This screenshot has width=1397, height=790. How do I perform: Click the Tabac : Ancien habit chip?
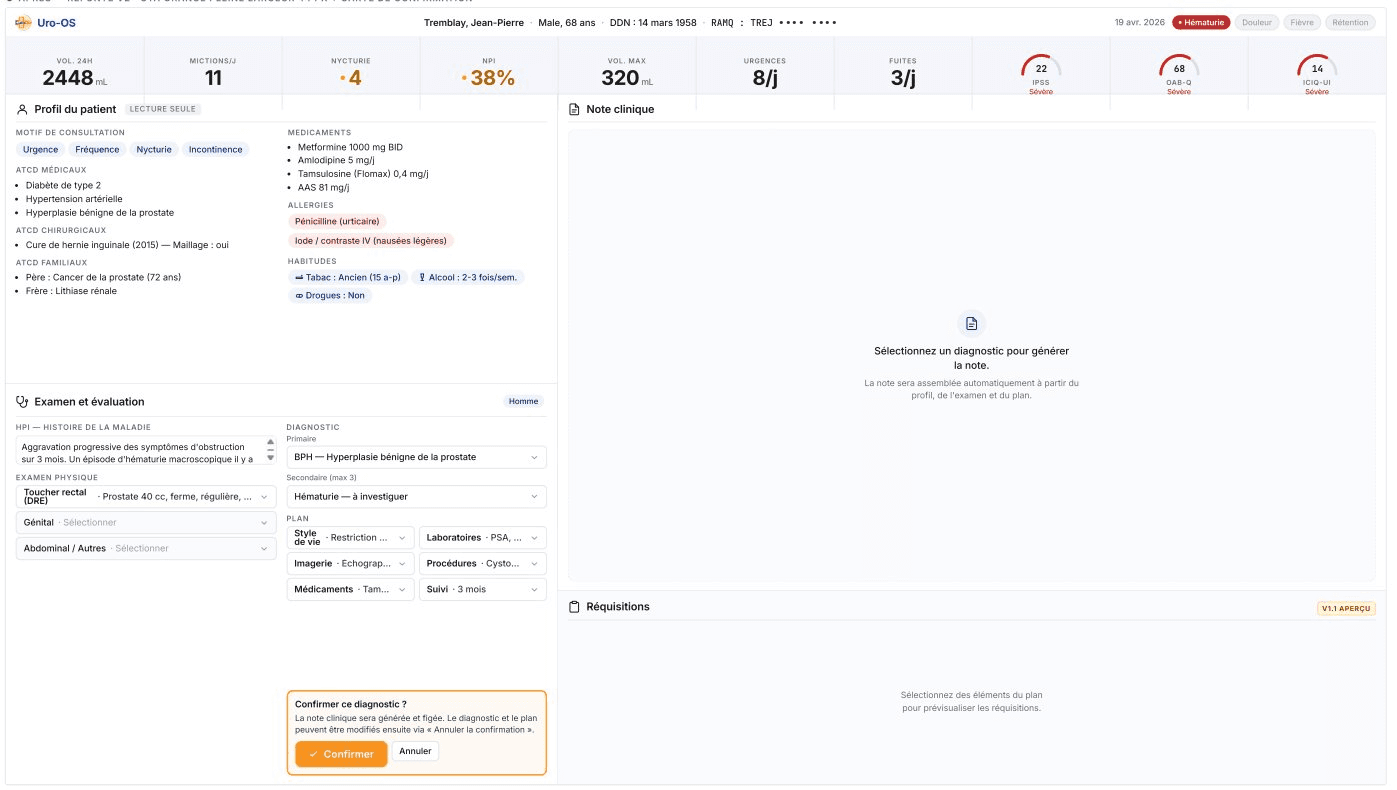coord(347,277)
